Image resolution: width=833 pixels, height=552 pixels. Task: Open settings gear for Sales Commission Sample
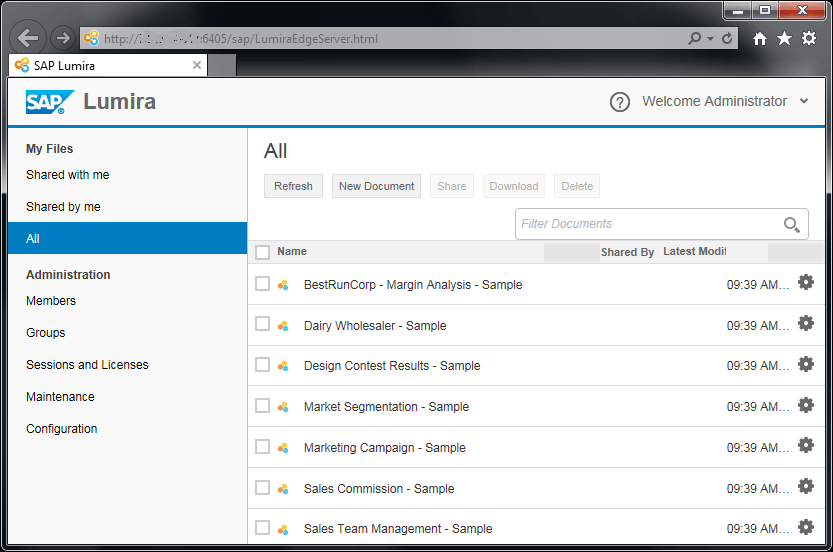tap(806, 487)
